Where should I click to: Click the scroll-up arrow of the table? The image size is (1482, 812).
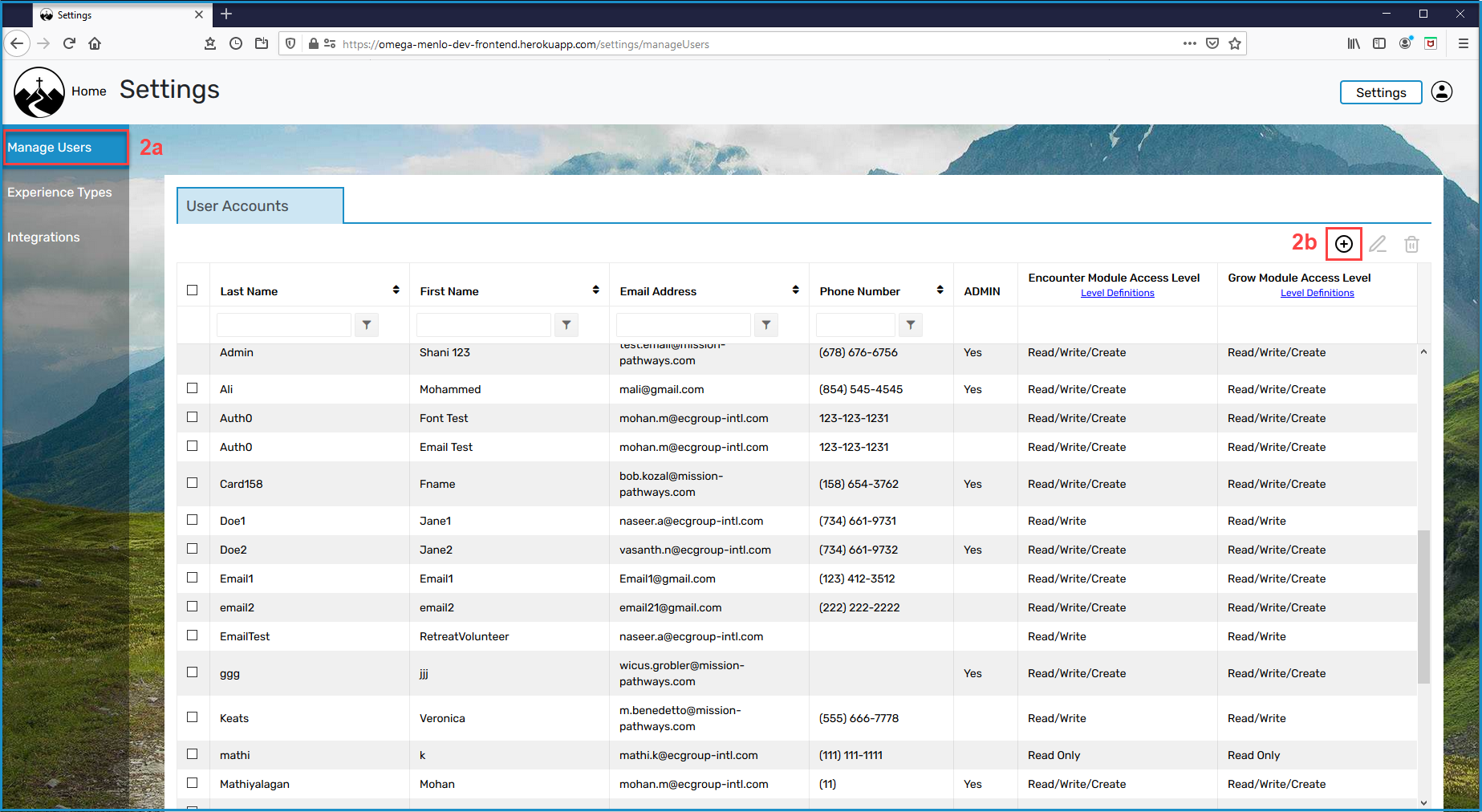coord(1424,351)
